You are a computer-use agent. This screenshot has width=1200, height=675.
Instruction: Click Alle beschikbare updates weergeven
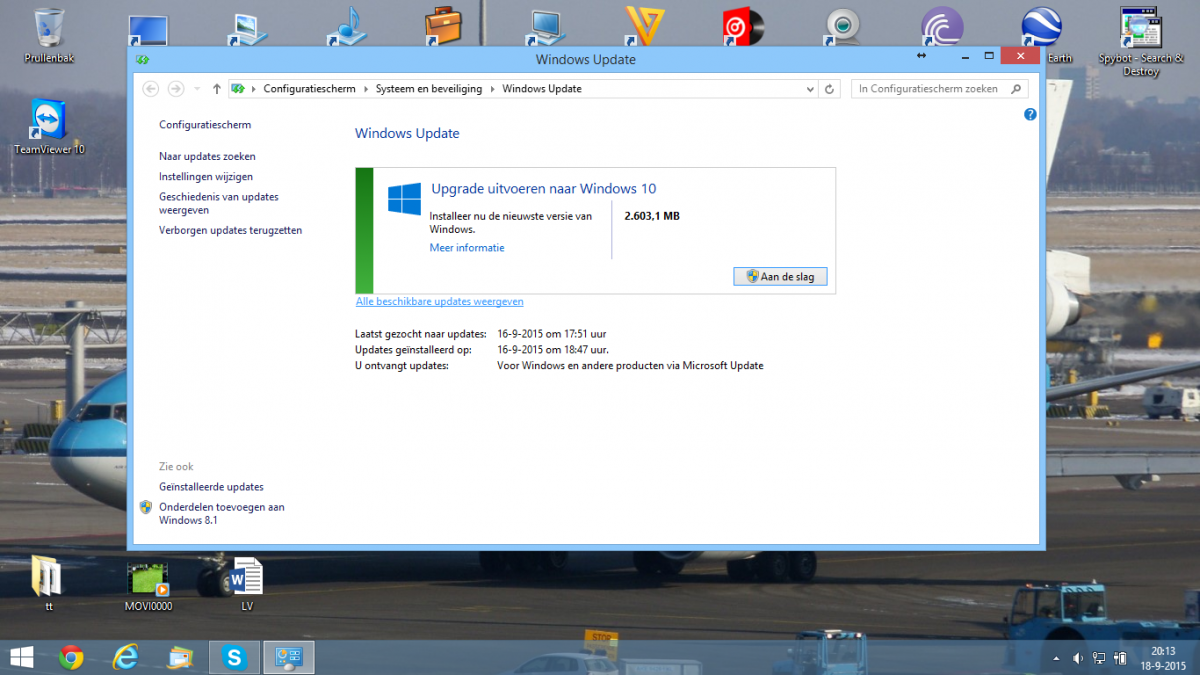tap(439, 302)
